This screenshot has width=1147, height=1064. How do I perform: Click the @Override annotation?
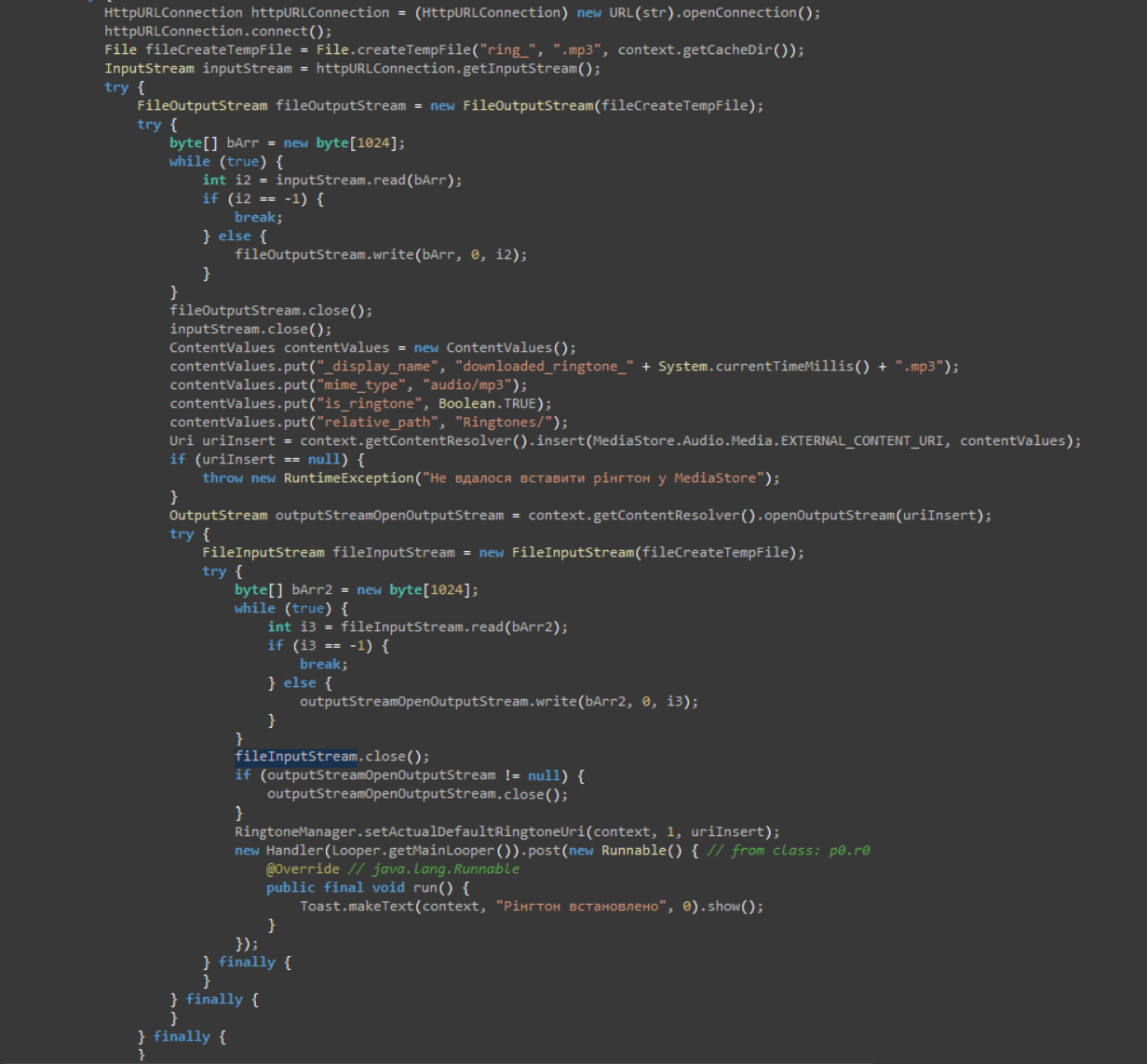coord(303,869)
